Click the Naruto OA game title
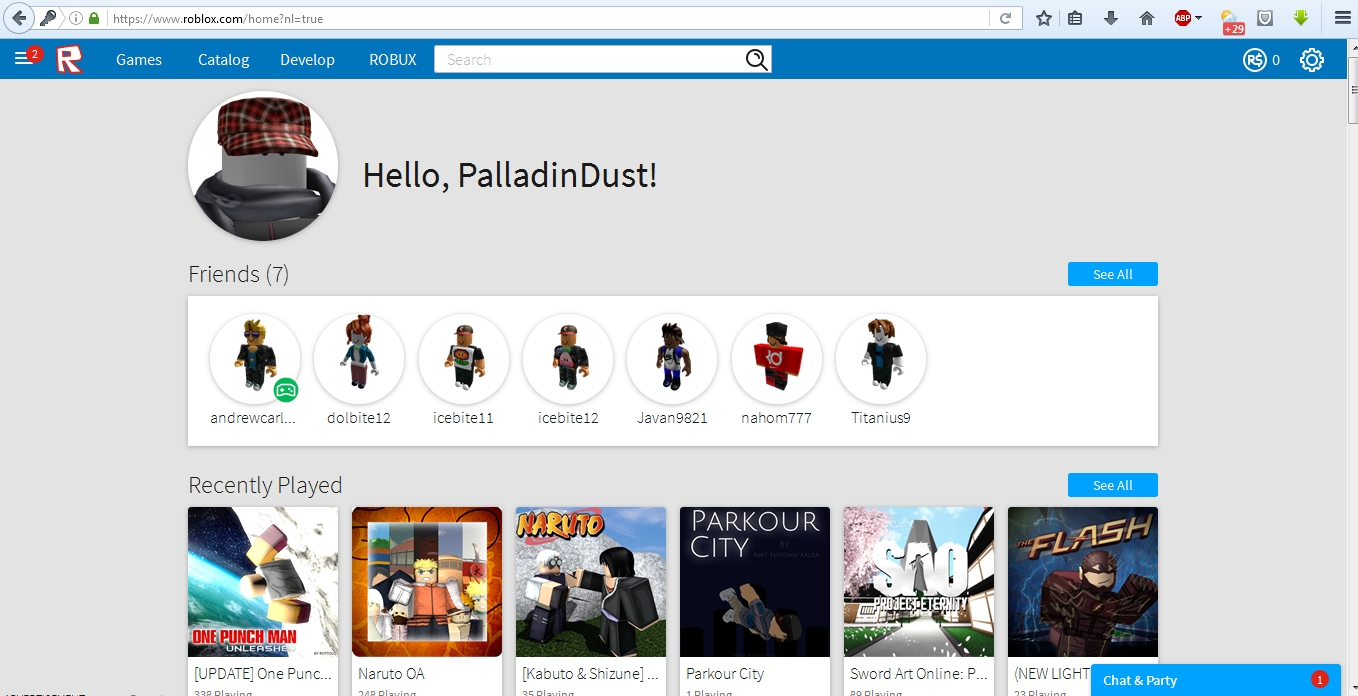 point(391,674)
